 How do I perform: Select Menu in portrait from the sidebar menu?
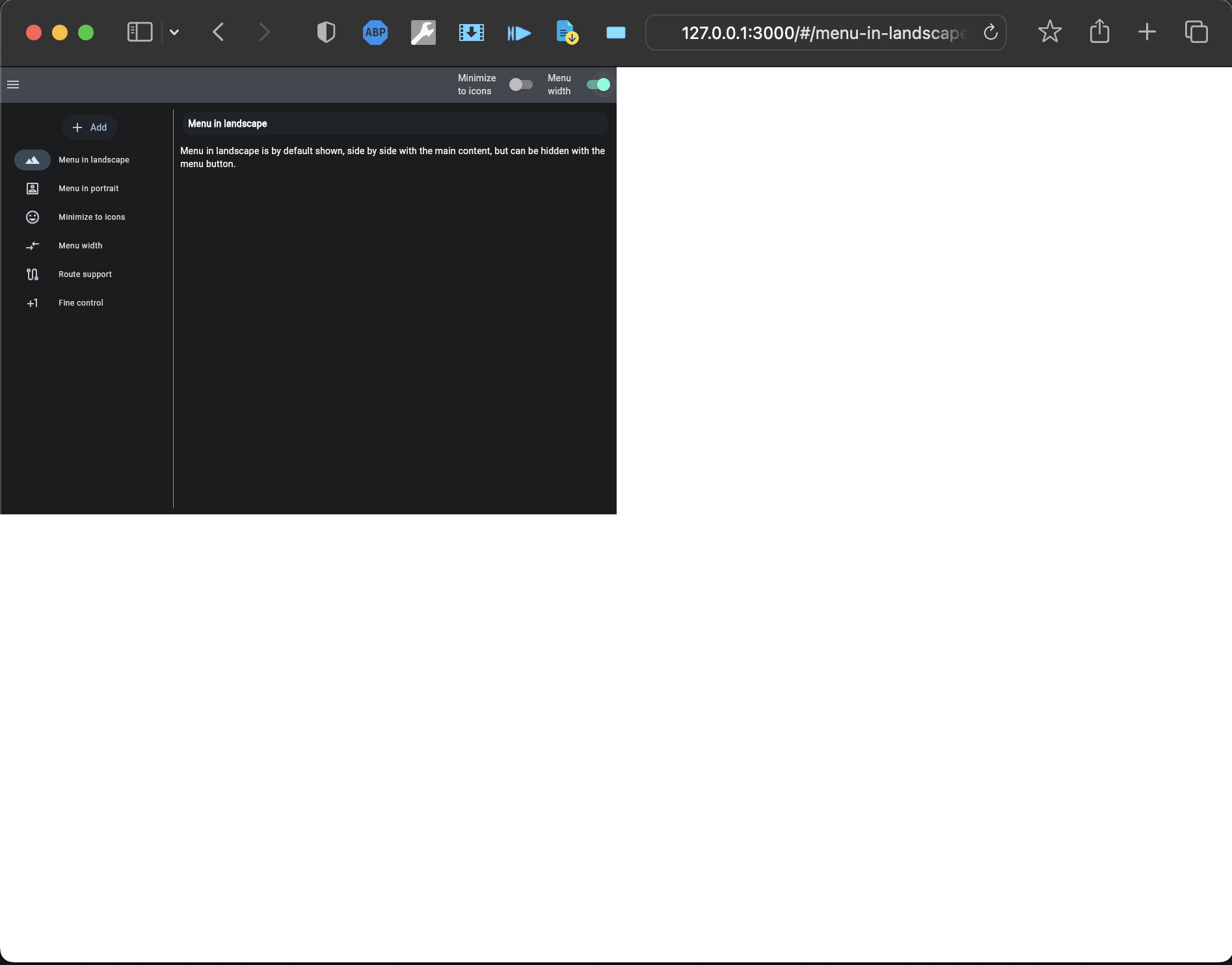pos(88,188)
